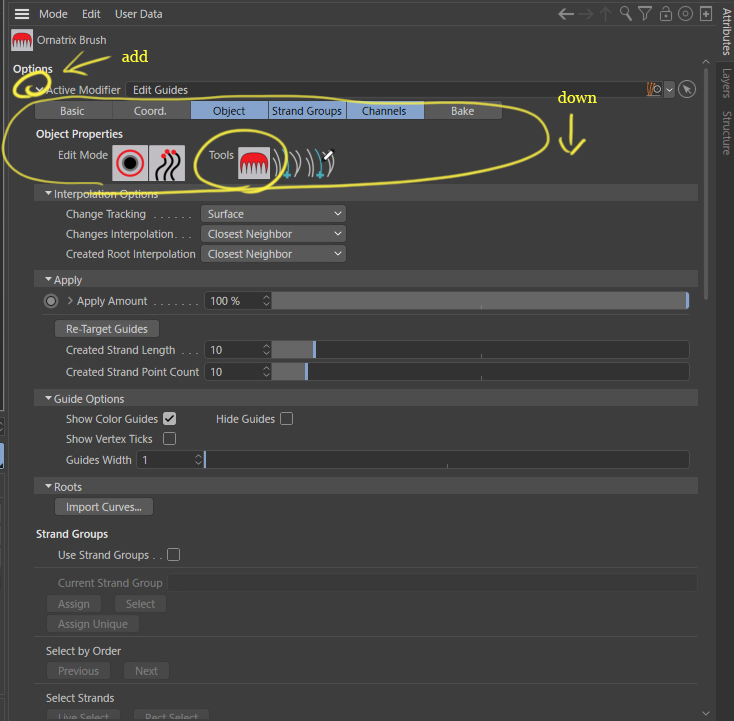
Task: Toggle the lock element icon
Action: 665,14
